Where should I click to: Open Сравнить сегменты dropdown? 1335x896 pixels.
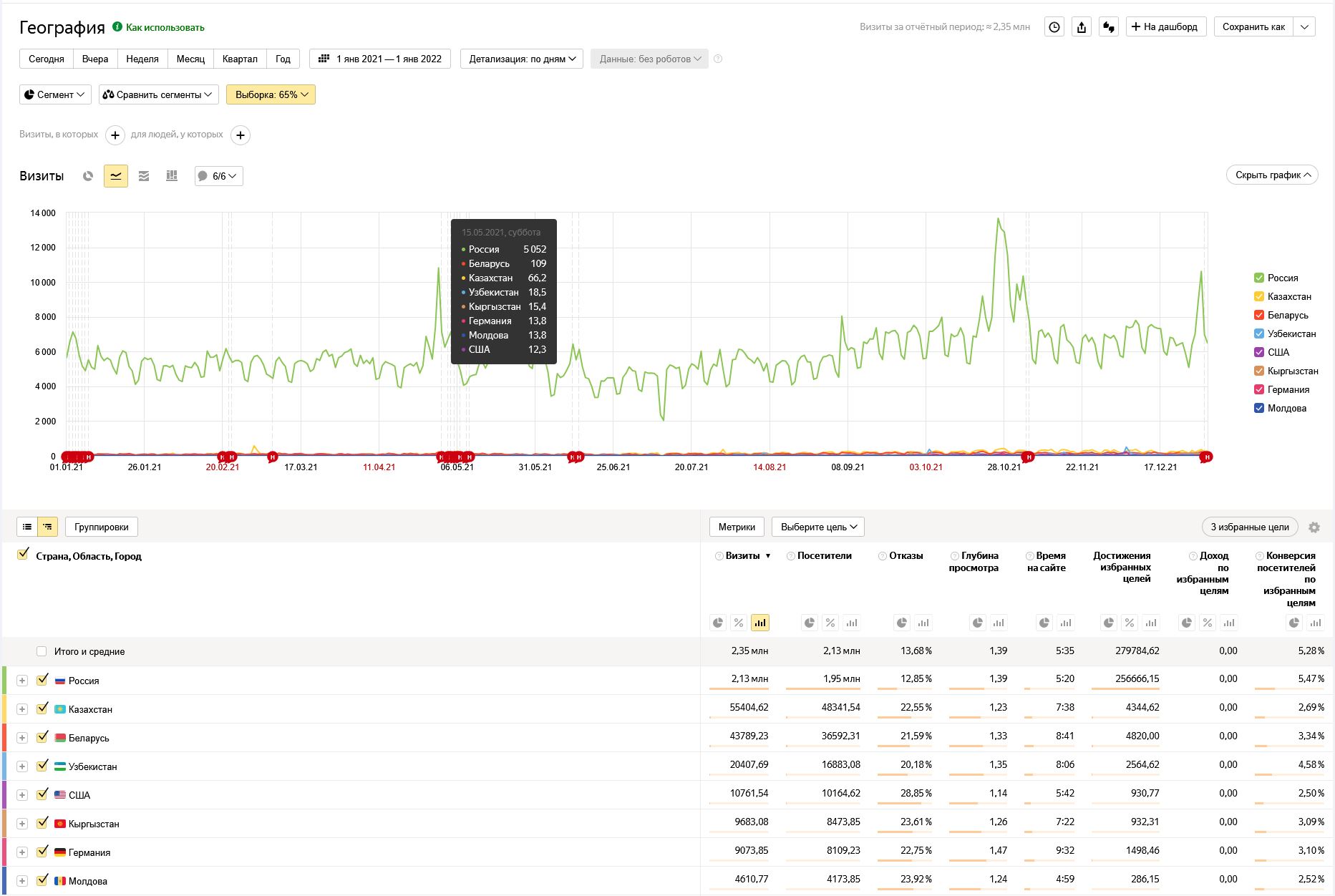click(x=159, y=94)
